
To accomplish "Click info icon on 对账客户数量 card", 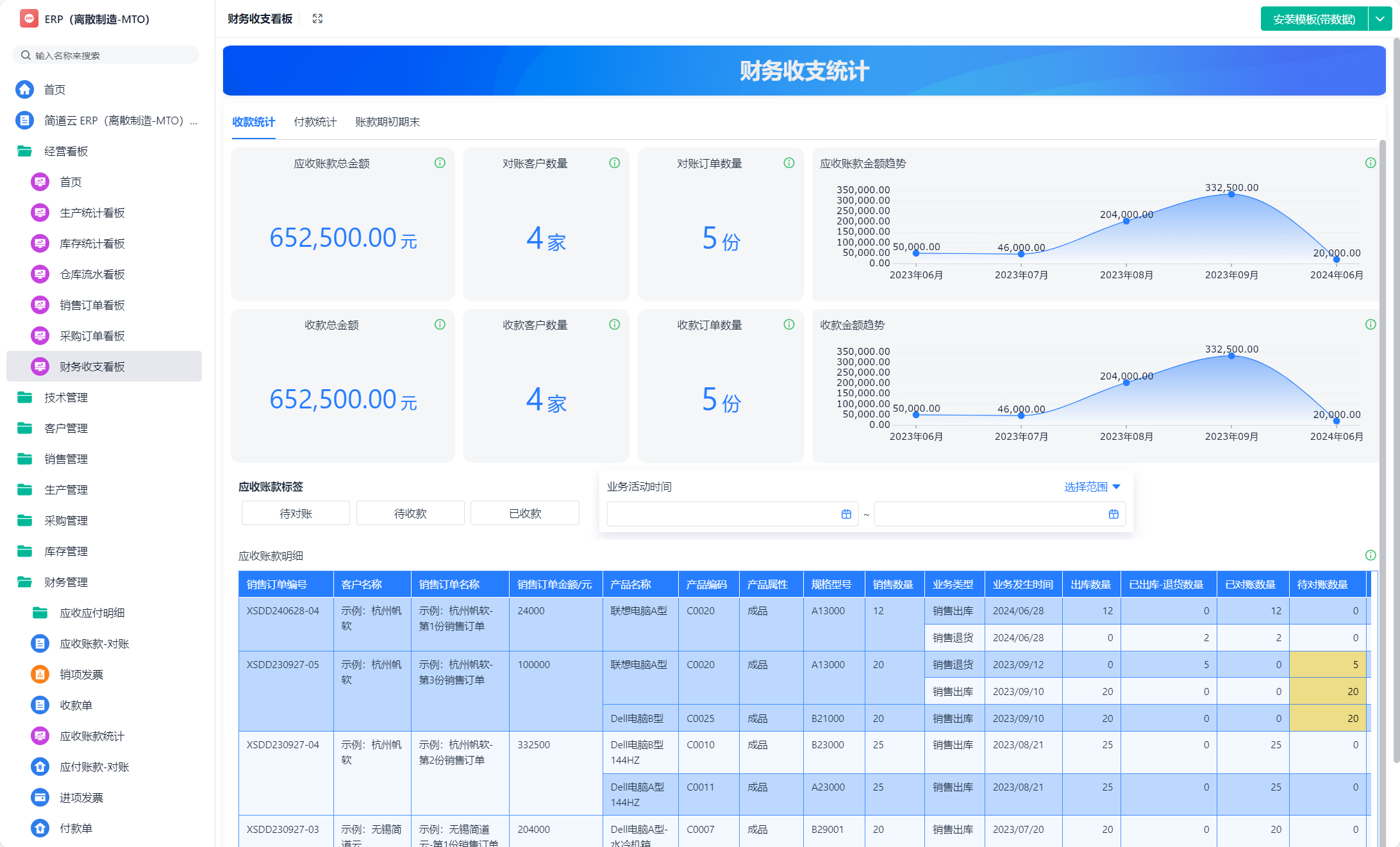I will (x=614, y=163).
